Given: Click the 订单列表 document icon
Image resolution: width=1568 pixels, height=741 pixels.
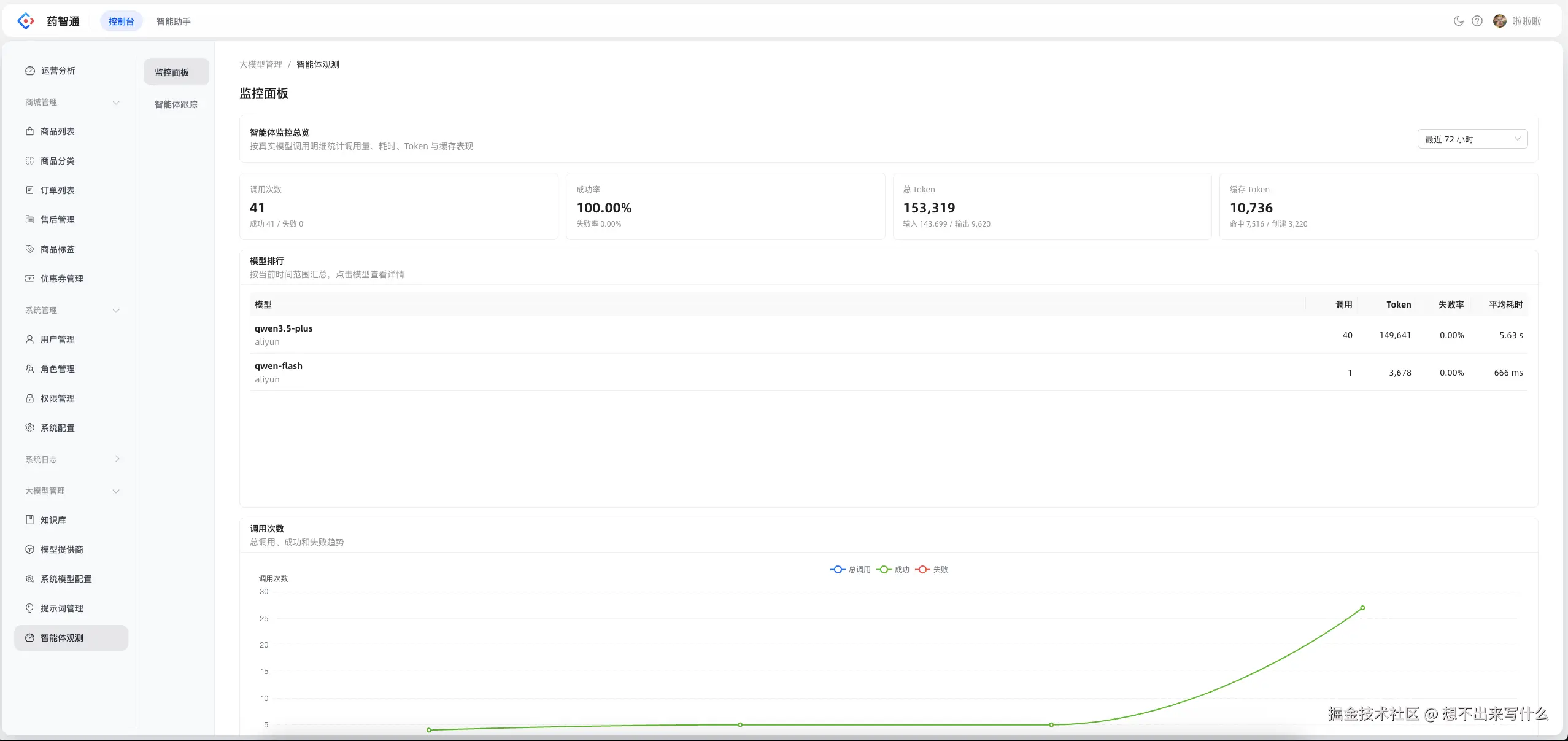Looking at the screenshot, I should (29, 190).
